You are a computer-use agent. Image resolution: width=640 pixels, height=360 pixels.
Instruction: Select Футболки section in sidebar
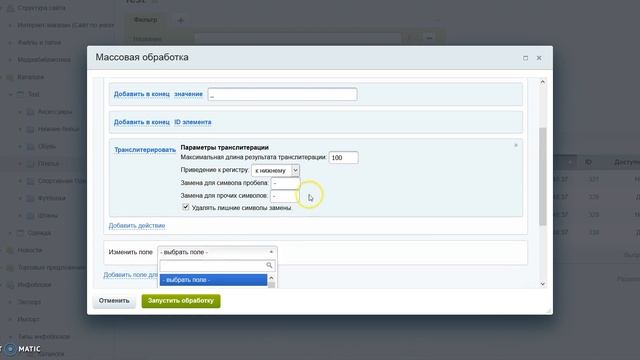pyautogui.click(x=51, y=198)
